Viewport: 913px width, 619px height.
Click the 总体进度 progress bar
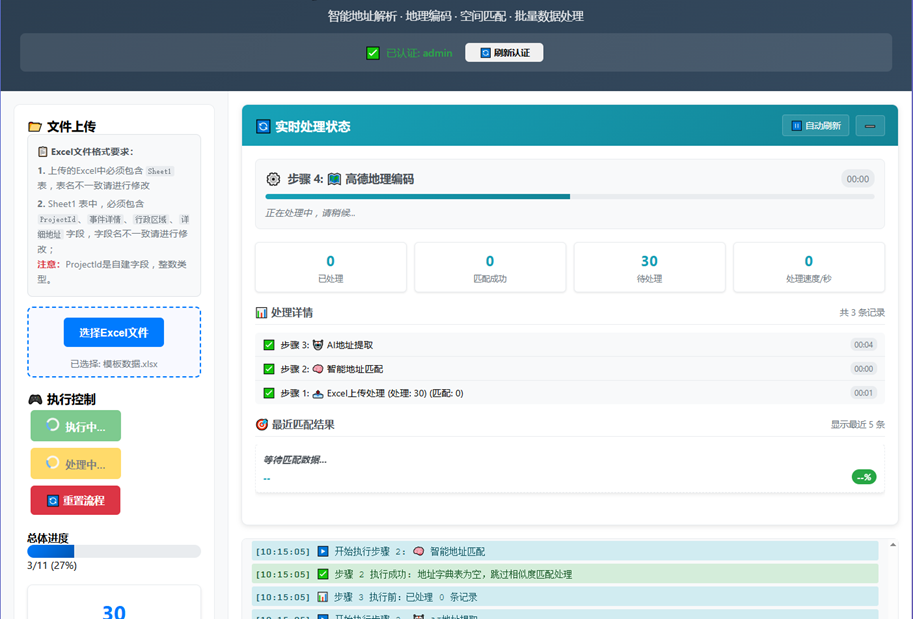(113, 551)
